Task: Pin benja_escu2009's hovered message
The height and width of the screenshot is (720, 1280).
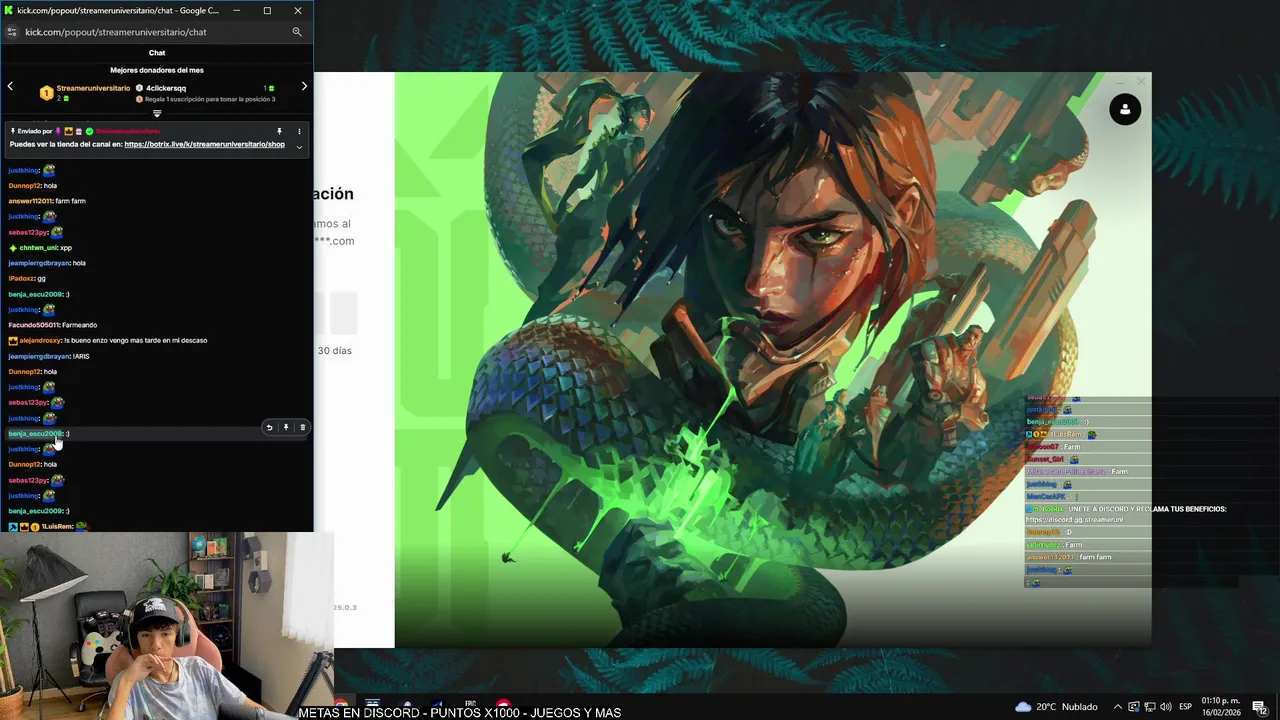Action: [x=286, y=428]
